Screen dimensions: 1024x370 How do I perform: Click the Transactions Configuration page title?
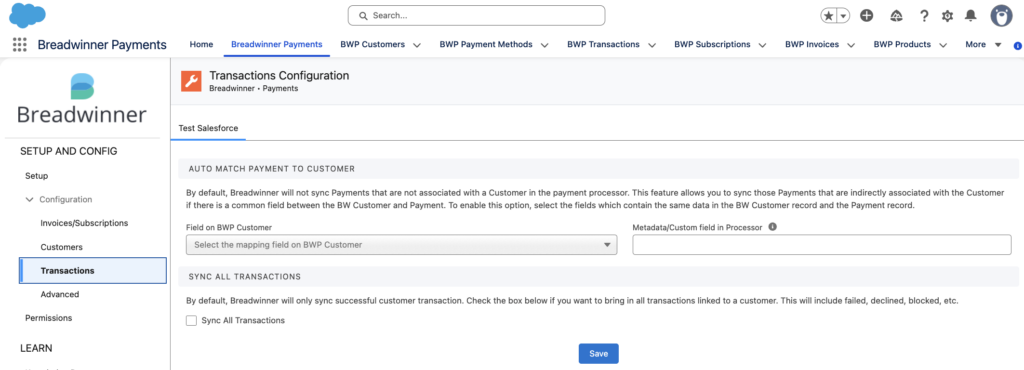280,76
